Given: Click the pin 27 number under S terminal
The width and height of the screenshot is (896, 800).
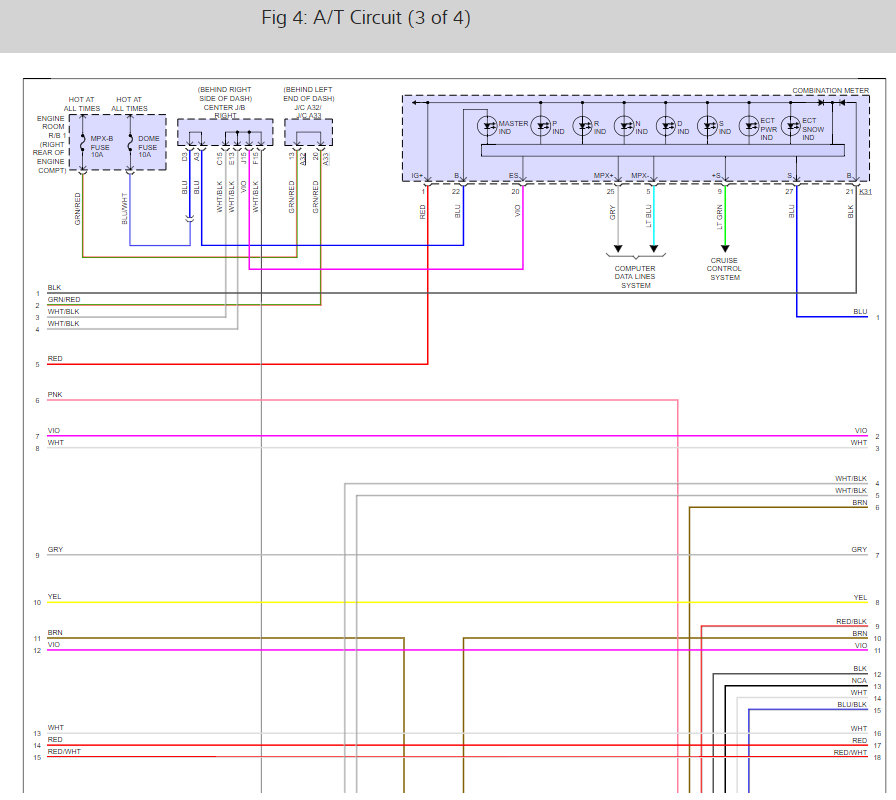Looking at the screenshot, I should click(x=789, y=191).
